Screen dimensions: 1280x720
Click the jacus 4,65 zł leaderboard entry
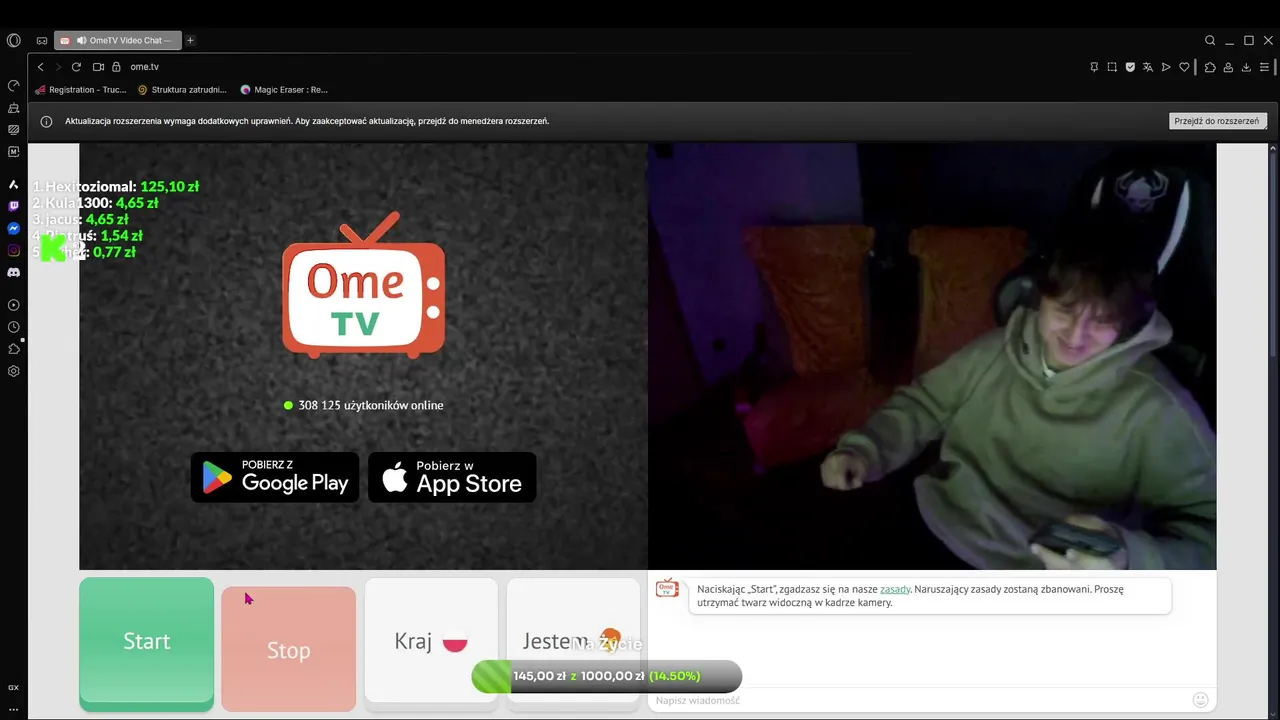pos(80,219)
